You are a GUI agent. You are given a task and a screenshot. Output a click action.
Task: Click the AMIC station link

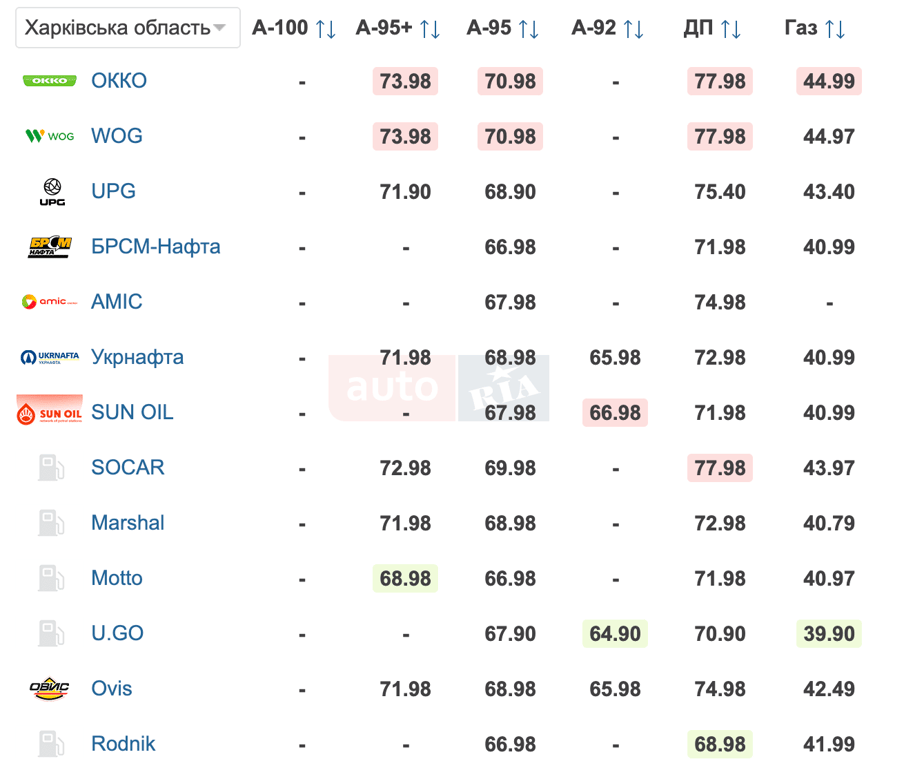point(116,302)
